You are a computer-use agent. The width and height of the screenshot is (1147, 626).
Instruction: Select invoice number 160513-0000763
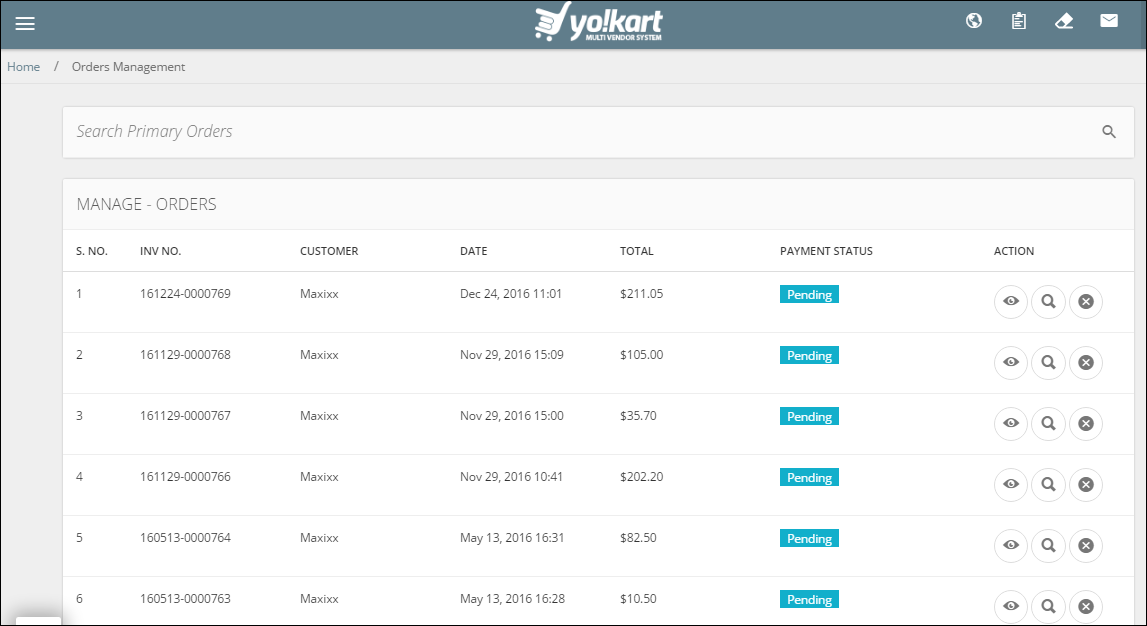click(185, 598)
